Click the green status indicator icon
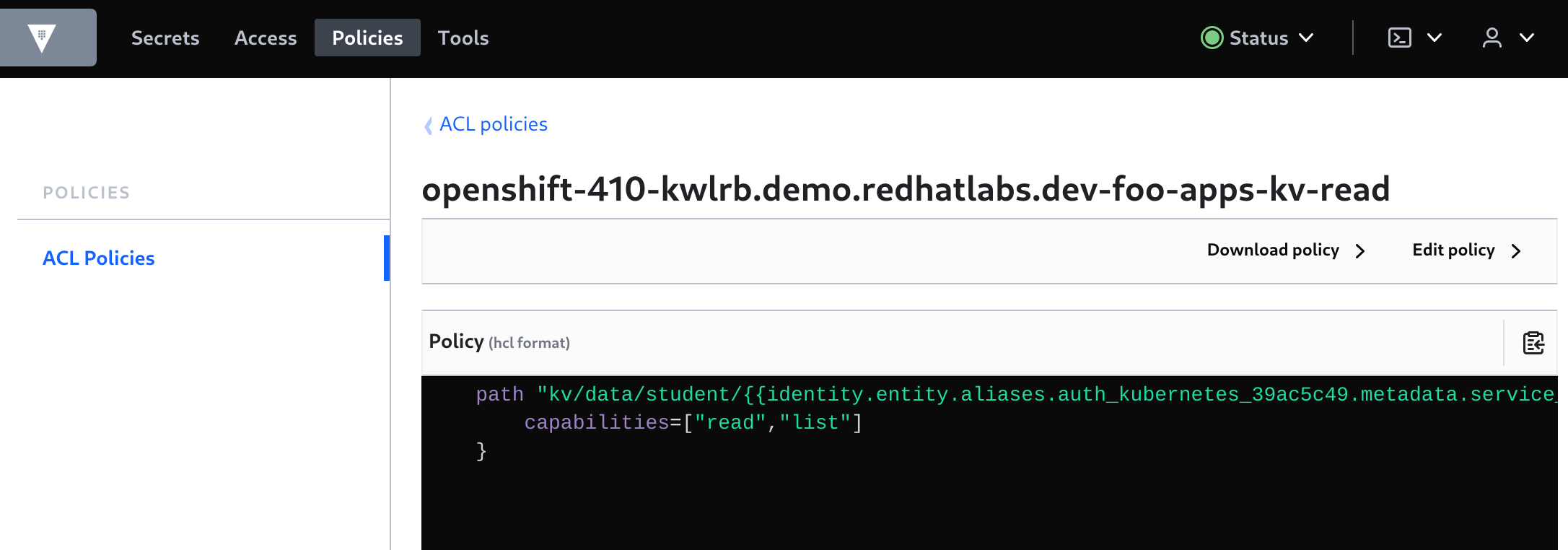The height and width of the screenshot is (550, 1568). pyautogui.click(x=1212, y=38)
